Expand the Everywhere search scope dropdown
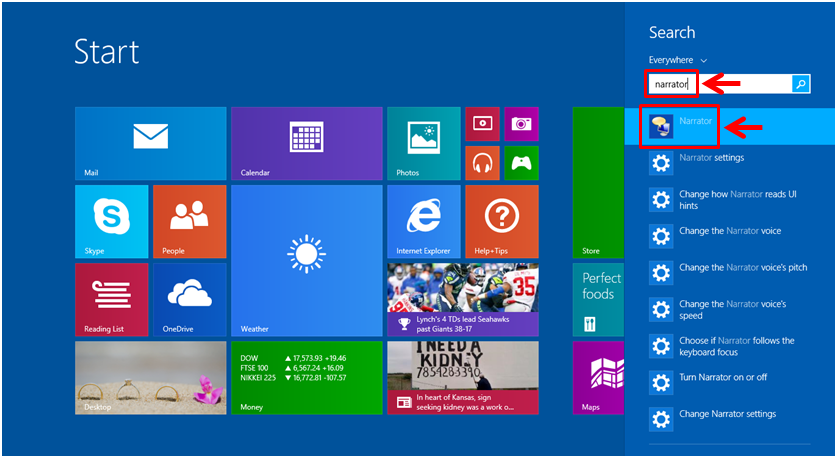 click(x=678, y=60)
